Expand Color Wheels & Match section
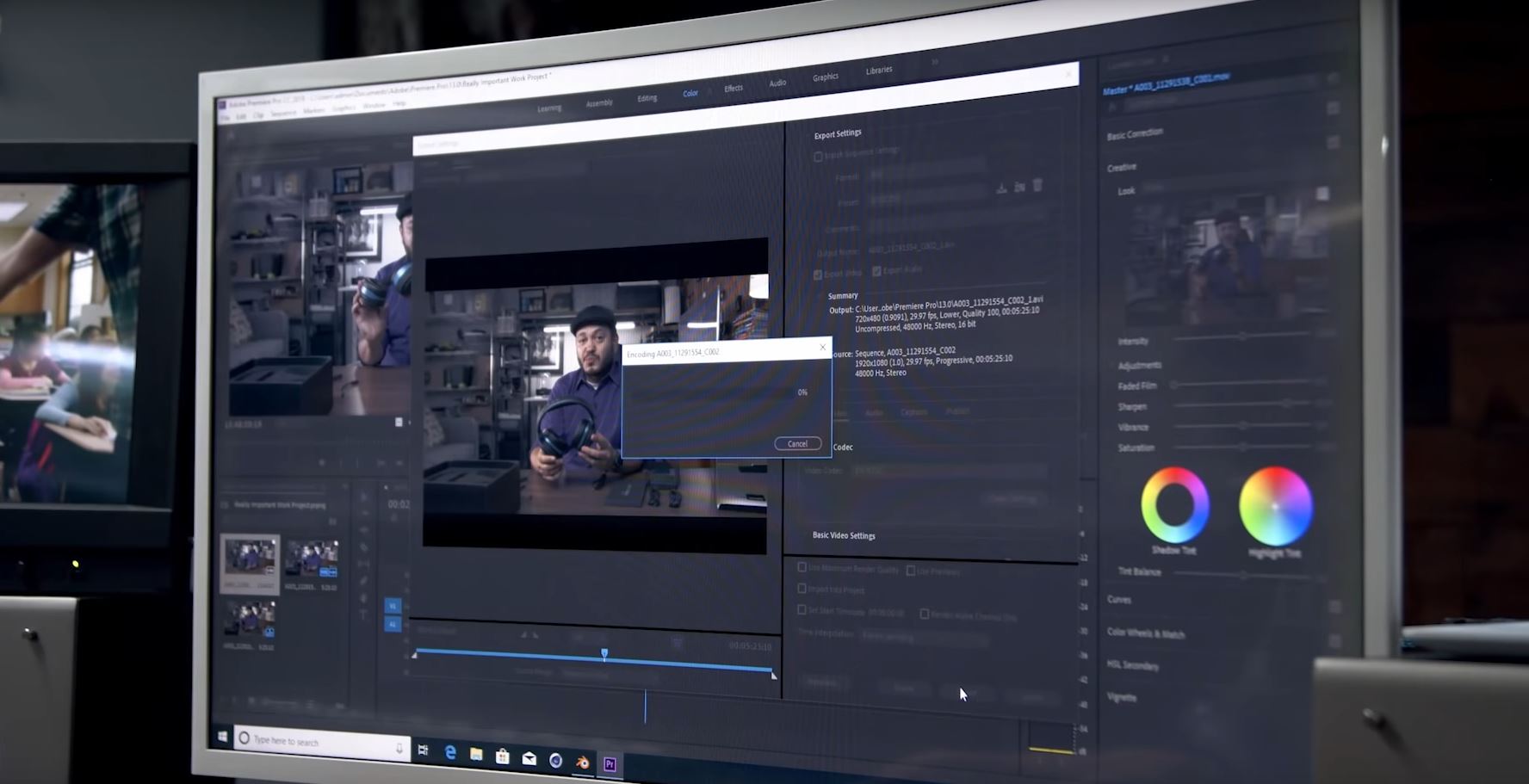Image resolution: width=1529 pixels, height=784 pixels. click(x=1146, y=633)
